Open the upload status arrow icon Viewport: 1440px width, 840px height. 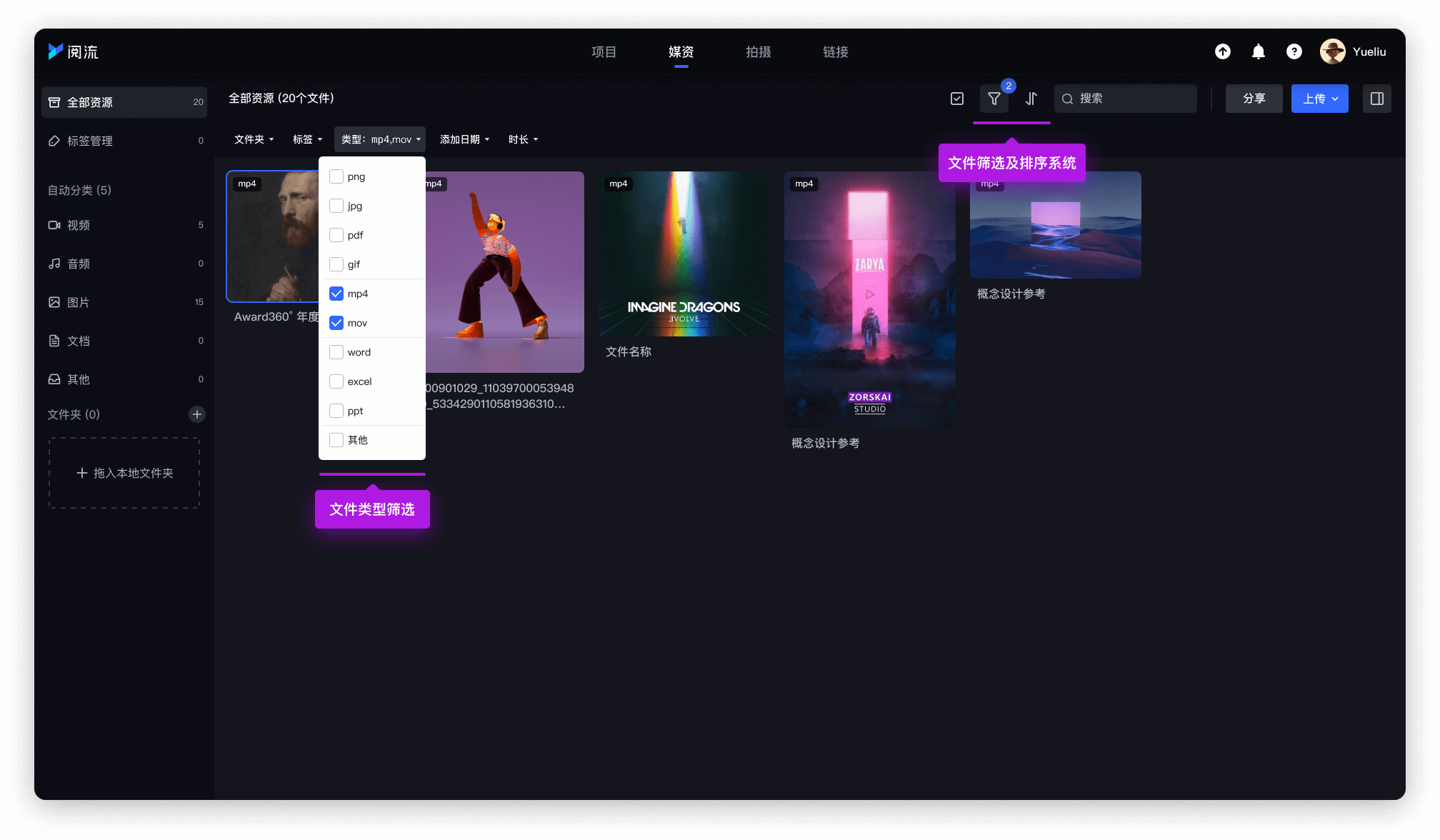[1223, 51]
